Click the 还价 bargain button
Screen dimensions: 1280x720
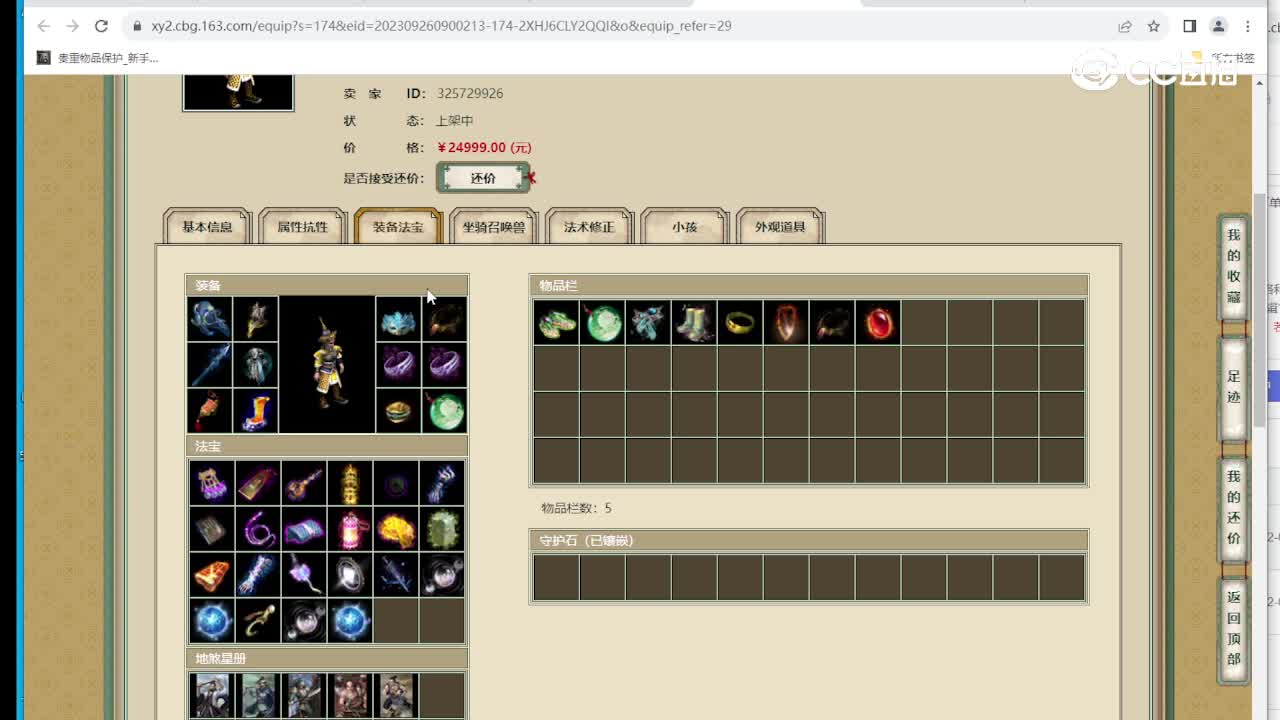click(x=483, y=178)
